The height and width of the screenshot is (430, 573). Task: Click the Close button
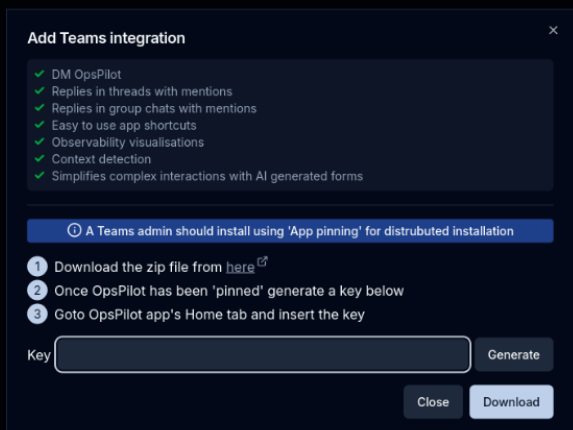pos(433,402)
